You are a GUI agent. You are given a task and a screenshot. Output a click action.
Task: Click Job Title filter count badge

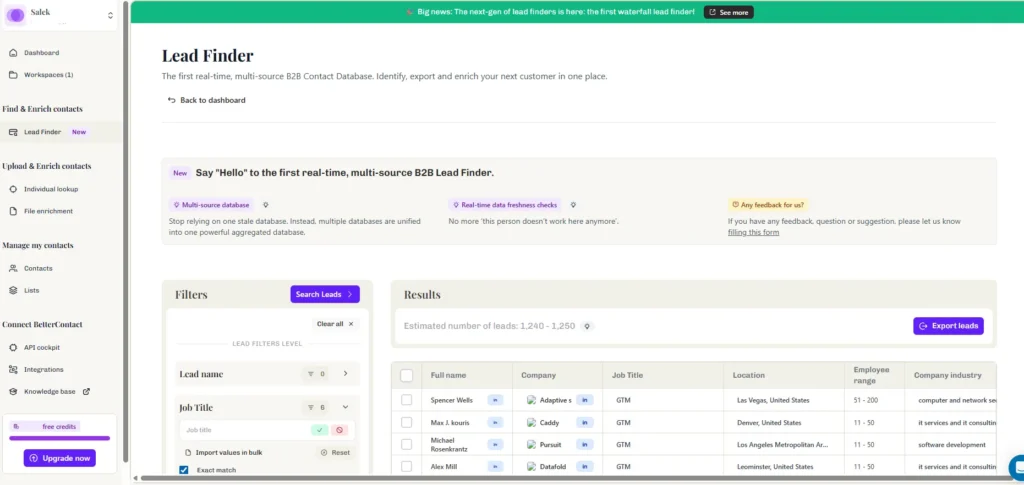317,407
